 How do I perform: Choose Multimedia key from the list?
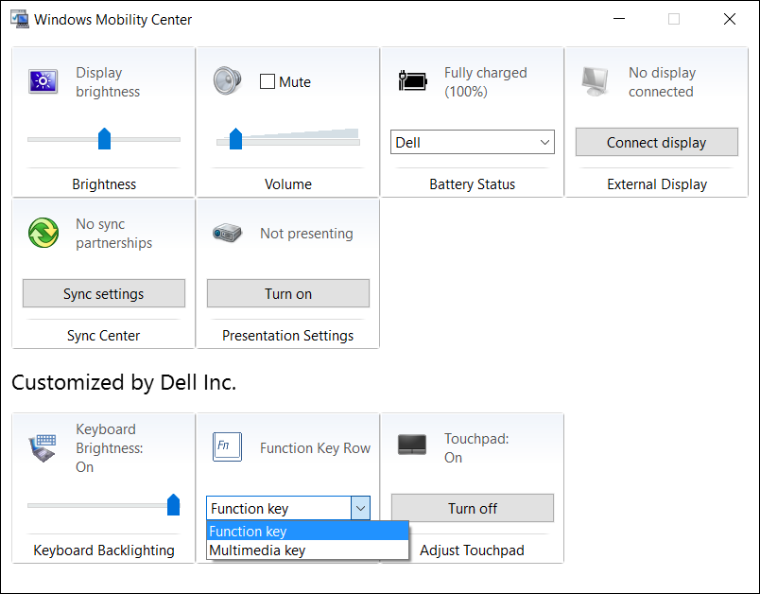[257, 550]
